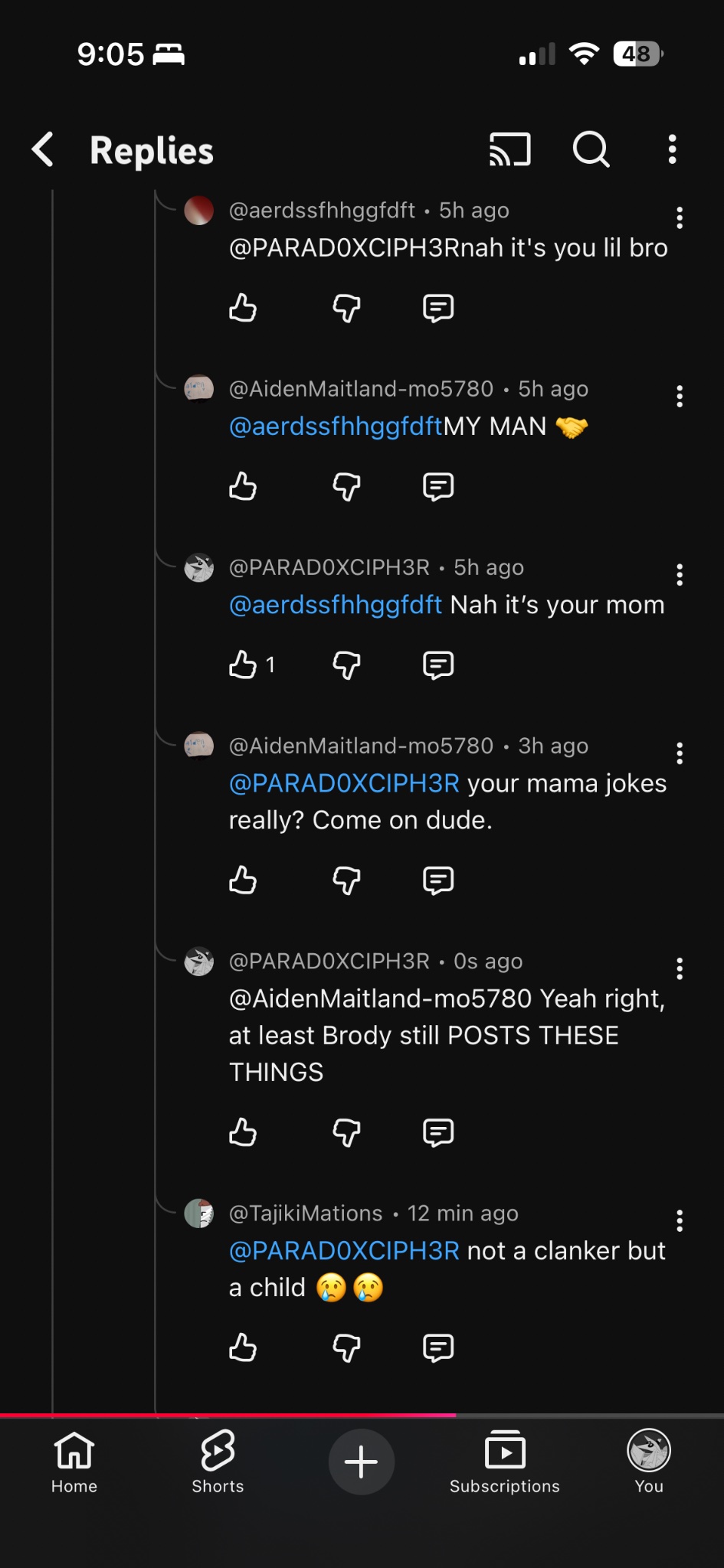Screen dimensions: 724x1568
Task: Dislike the "MY MAN" reply
Action: pos(346,487)
